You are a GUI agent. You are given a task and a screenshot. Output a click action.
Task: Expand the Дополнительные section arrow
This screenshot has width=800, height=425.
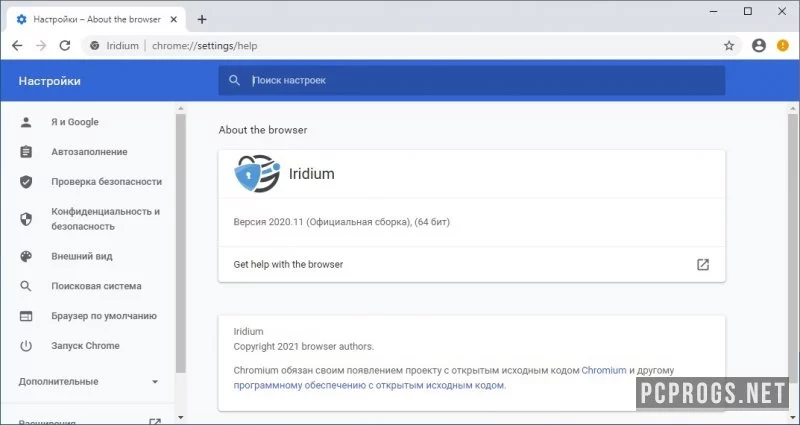(x=155, y=382)
